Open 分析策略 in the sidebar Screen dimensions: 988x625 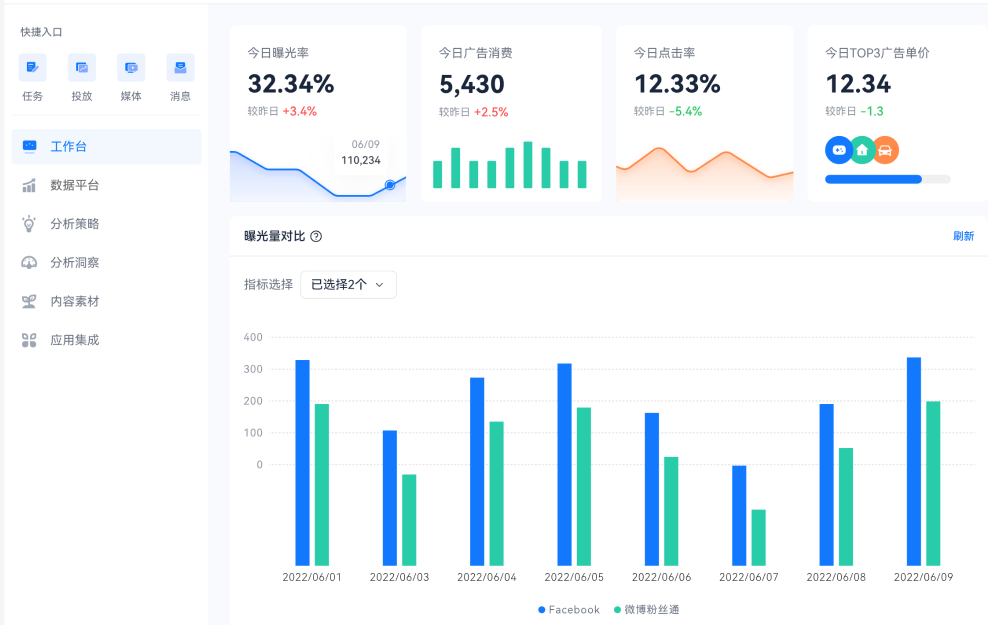coord(74,224)
